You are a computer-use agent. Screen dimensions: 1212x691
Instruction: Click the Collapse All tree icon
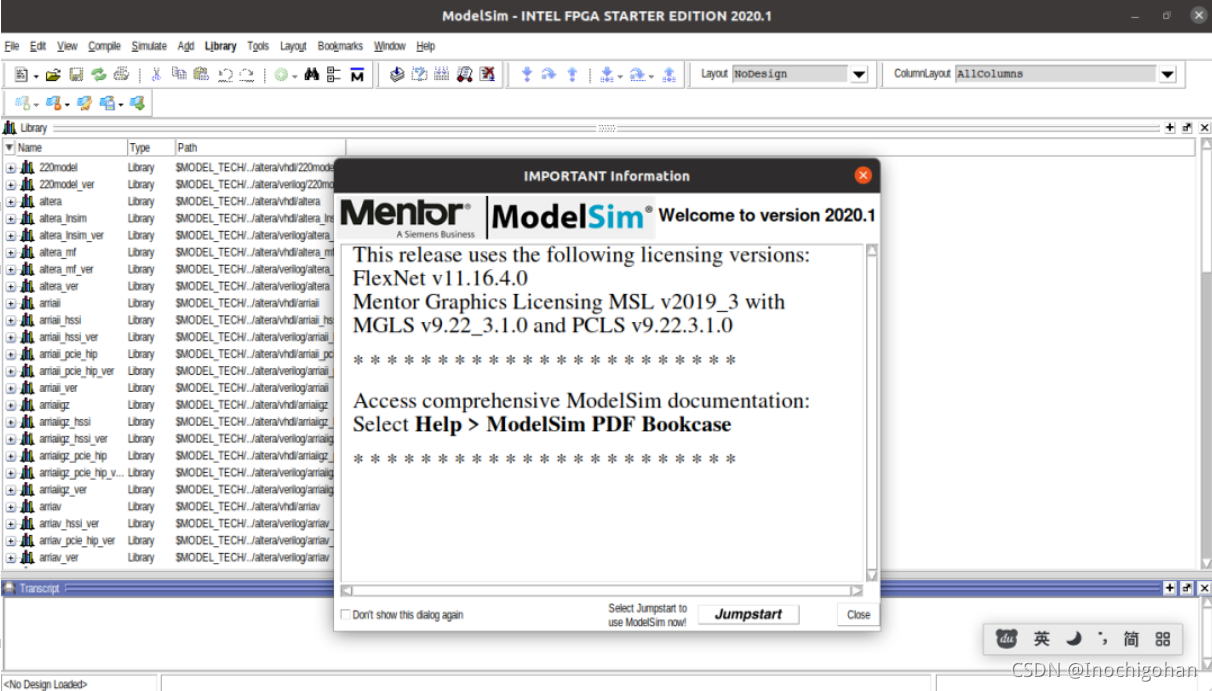[334, 74]
